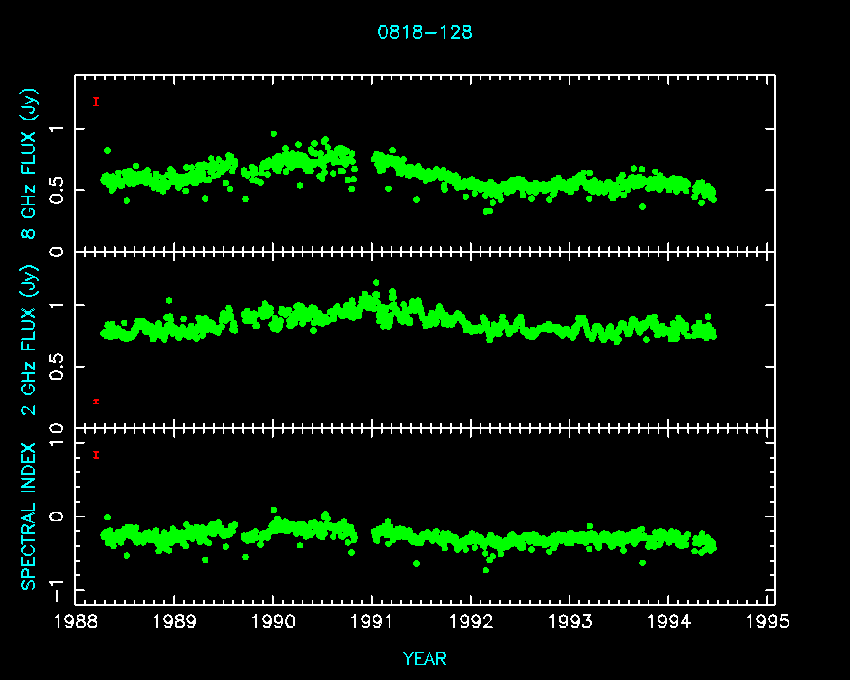Click the 1994 year tick label
This screenshot has height=680, width=850.
(x=670, y=622)
